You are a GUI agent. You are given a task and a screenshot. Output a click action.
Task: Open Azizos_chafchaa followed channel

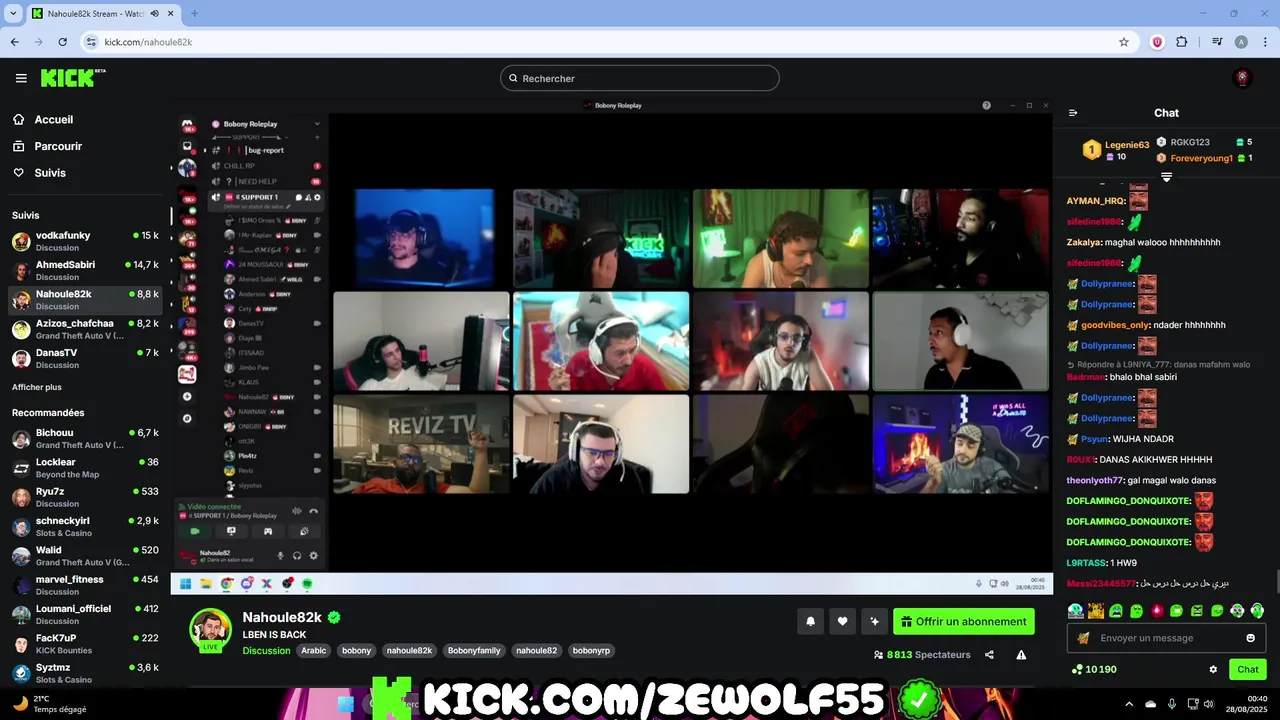click(85, 329)
